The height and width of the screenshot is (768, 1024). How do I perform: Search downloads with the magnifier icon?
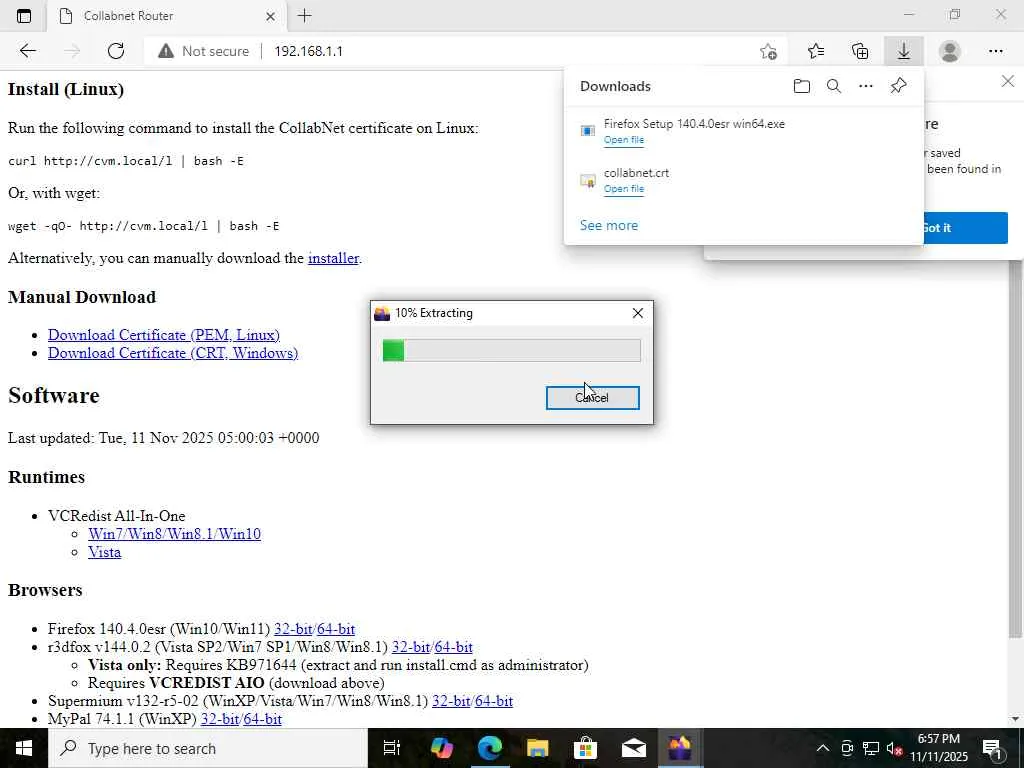[833, 86]
